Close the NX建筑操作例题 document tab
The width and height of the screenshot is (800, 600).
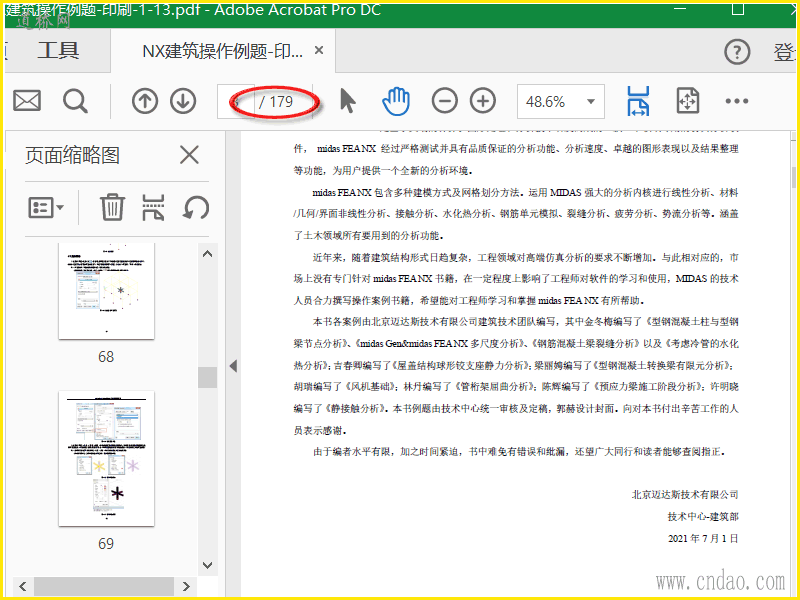pyautogui.click(x=319, y=51)
